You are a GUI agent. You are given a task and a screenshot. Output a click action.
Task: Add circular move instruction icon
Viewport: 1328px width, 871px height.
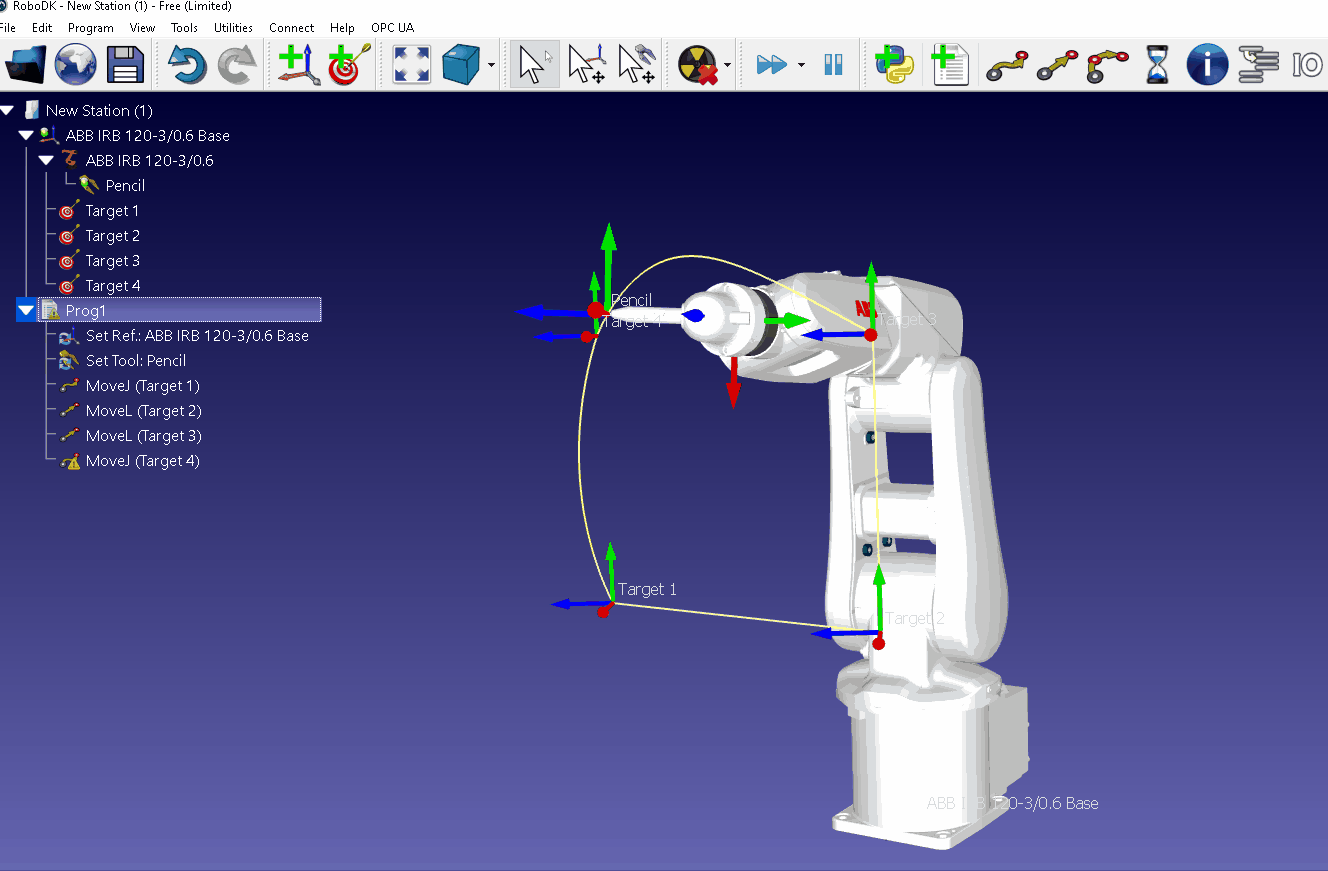(1107, 65)
